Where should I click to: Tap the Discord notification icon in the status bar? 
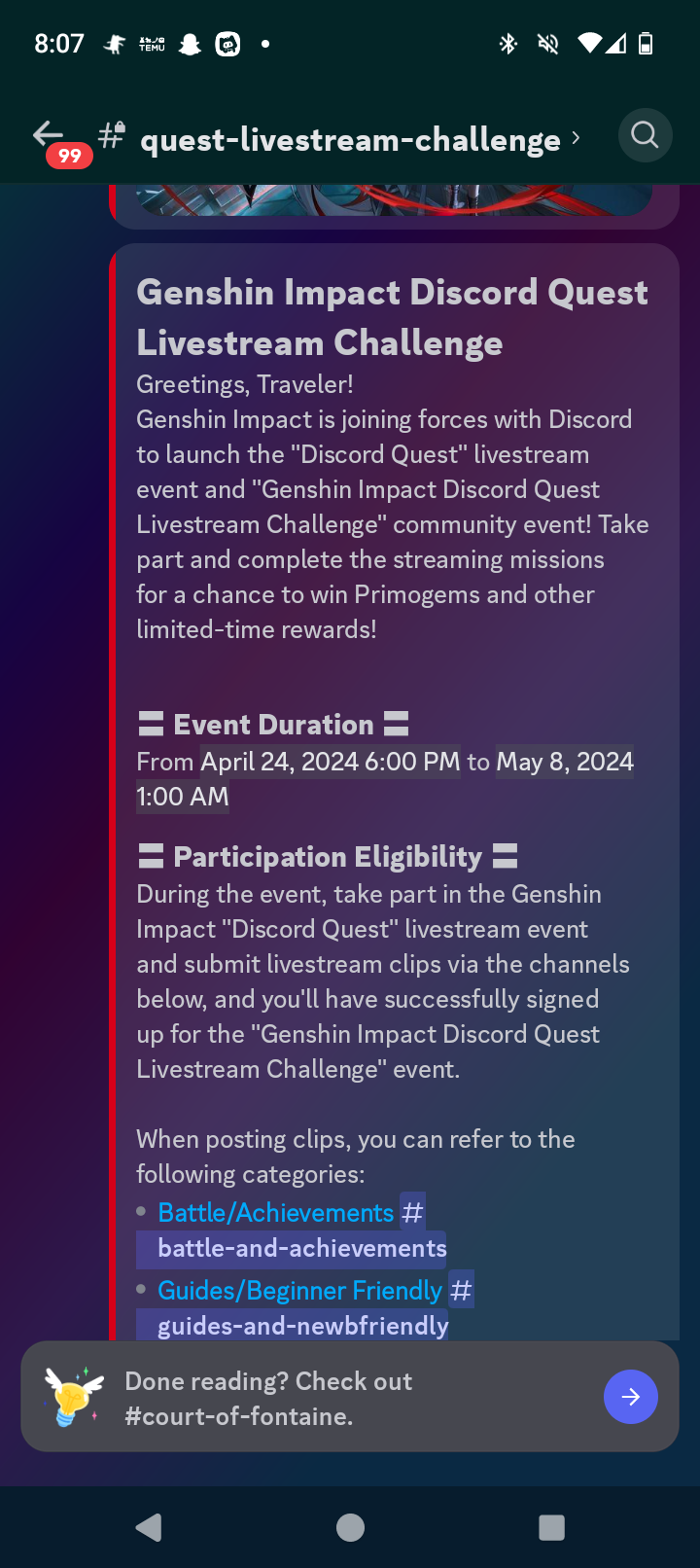[227, 44]
